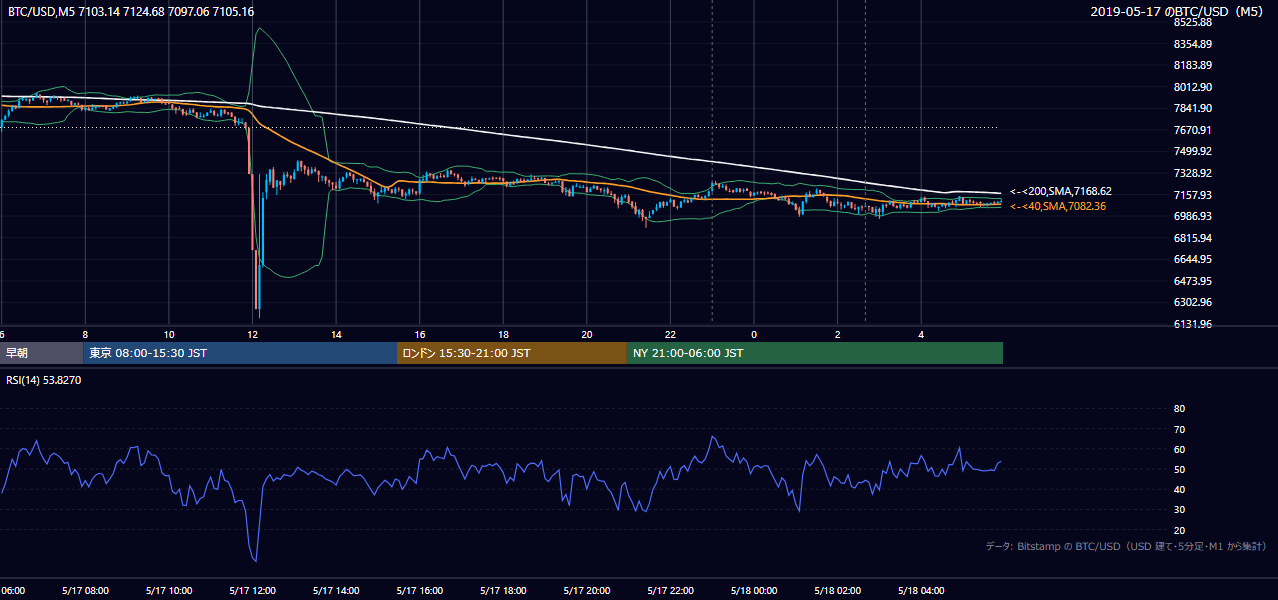Click hour label 10 under price chart
This screenshot has width=1278, height=600.
tap(169, 334)
